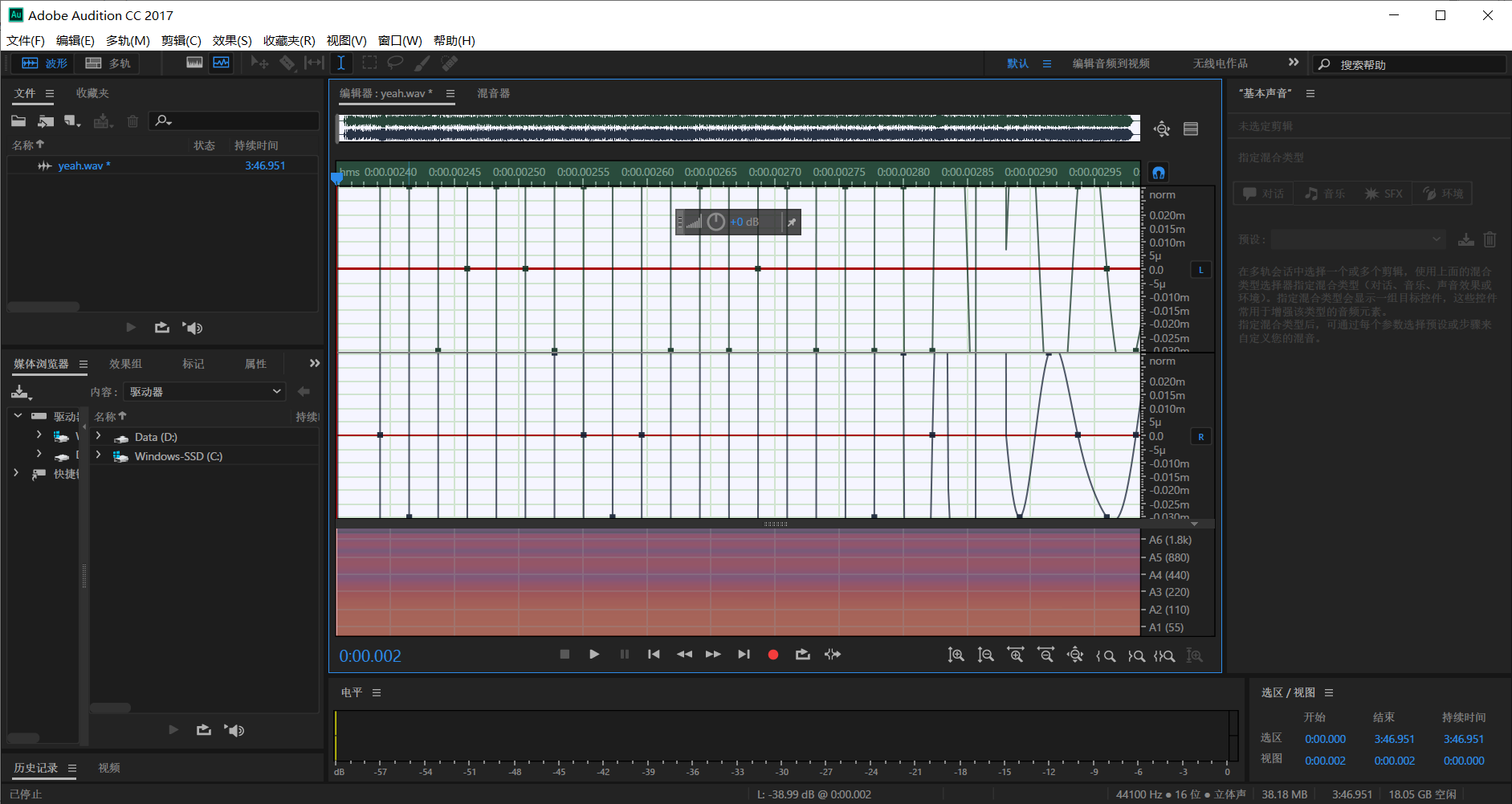The height and width of the screenshot is (804, 1512).
Task: Open file icon in Files panel
Action: (18, 120)
